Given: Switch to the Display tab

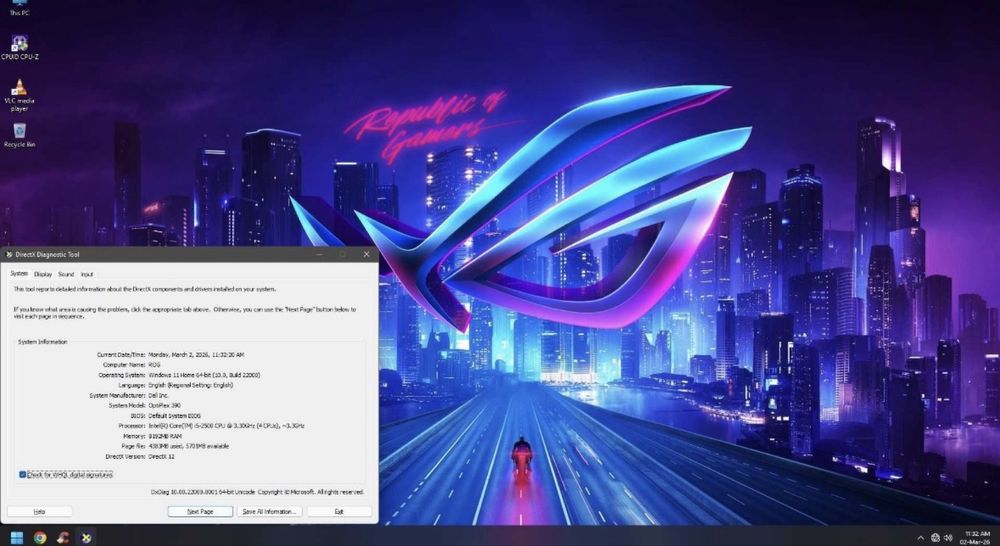Looking at the screenshot, I should pyautogui.click(x=43, y=274).
